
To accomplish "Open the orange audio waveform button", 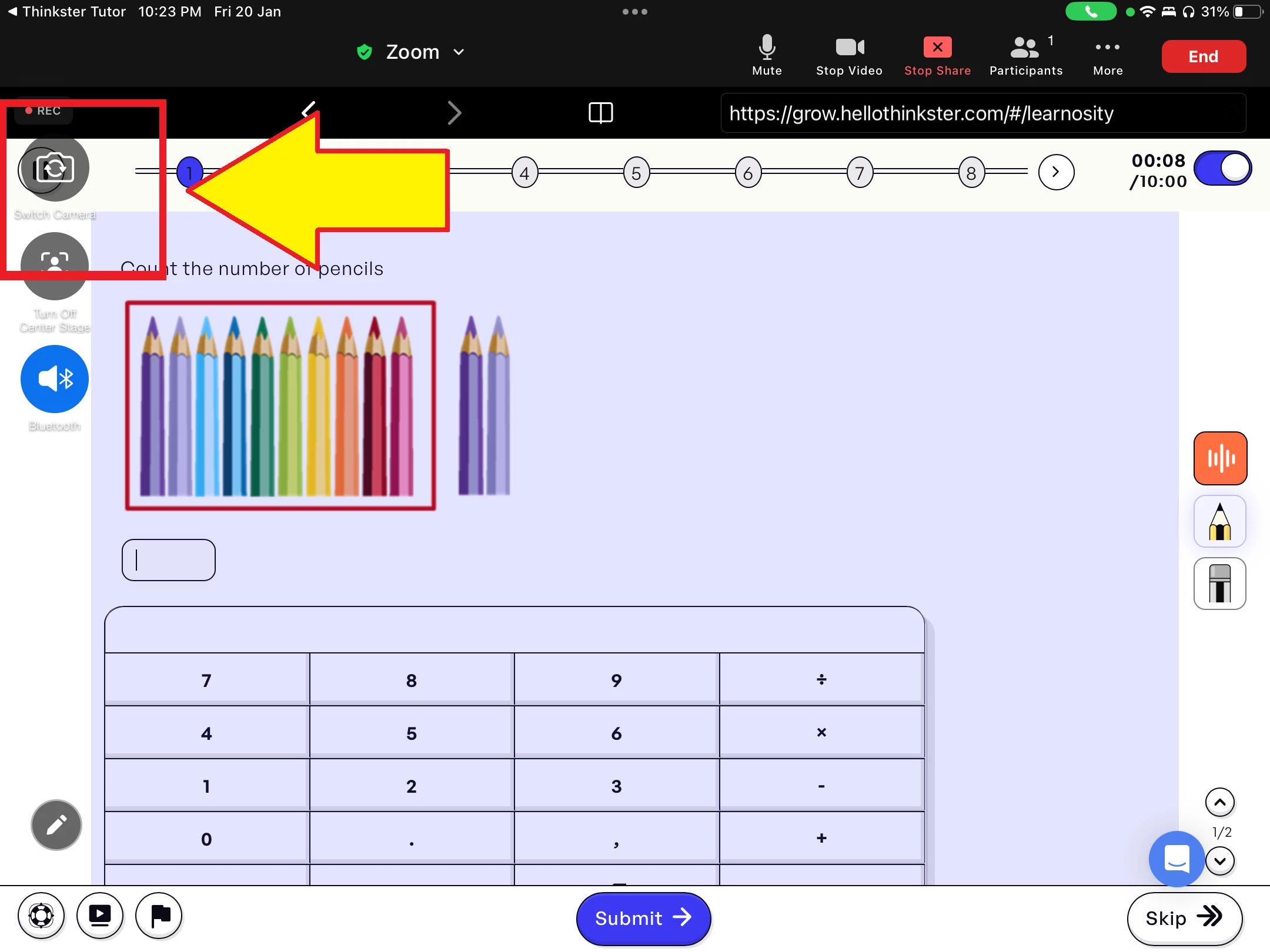I will click(x=1220, y=458).
